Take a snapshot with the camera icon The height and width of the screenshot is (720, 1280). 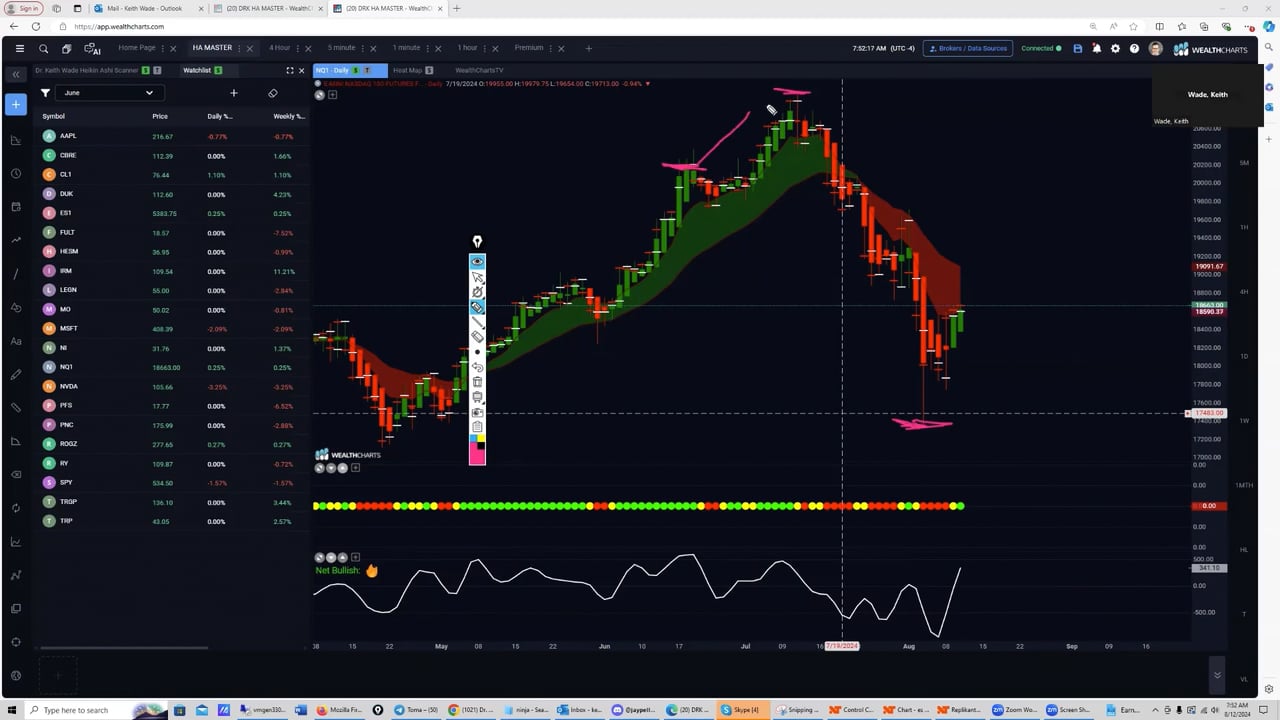coord(477,412)
